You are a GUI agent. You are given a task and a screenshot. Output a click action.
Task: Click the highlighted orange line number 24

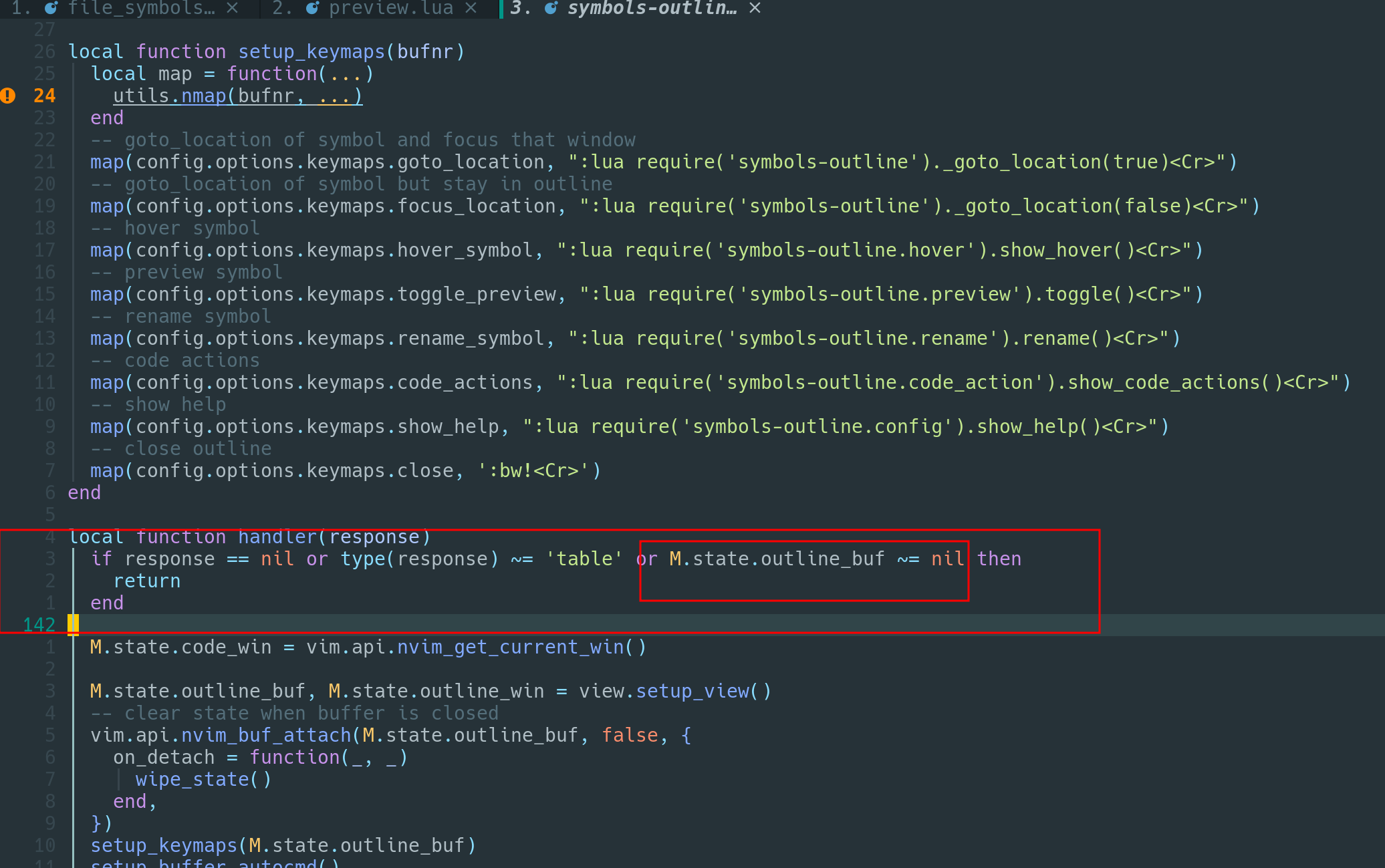point(44,96)
